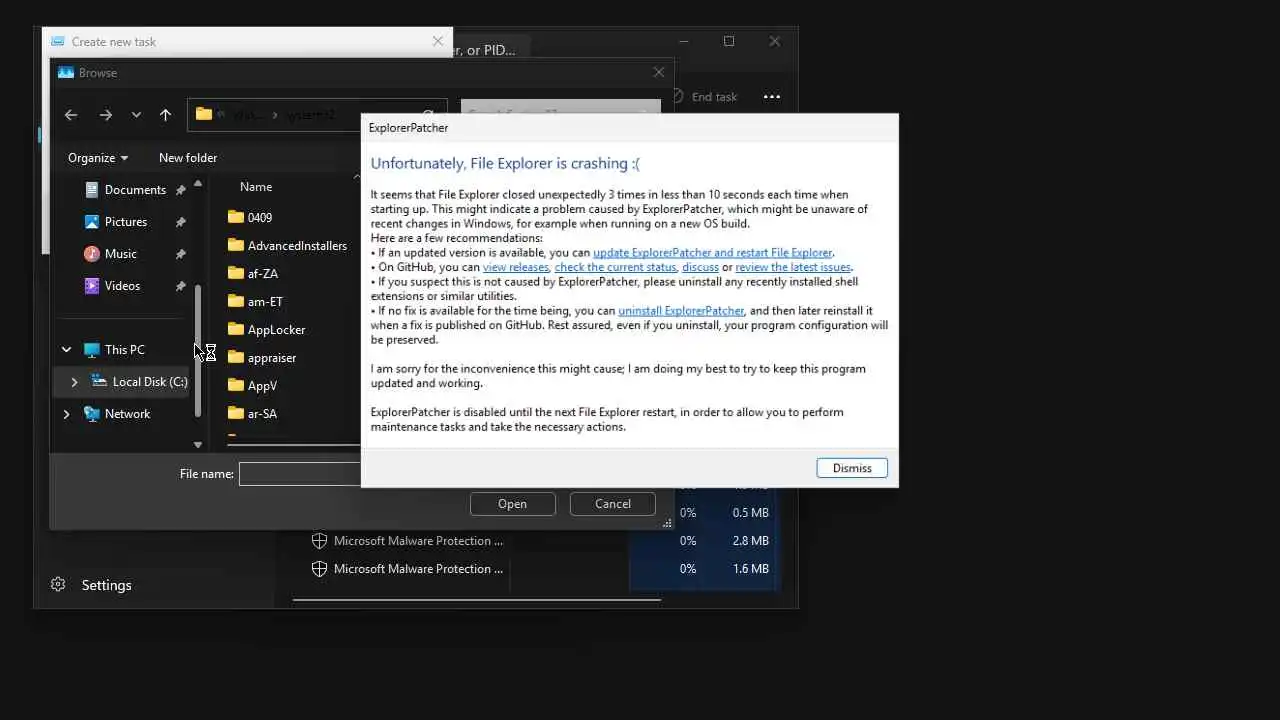The image size is (1280, 720).
Task: Click the Videos pin icon
Action: (x=180, y=286)
